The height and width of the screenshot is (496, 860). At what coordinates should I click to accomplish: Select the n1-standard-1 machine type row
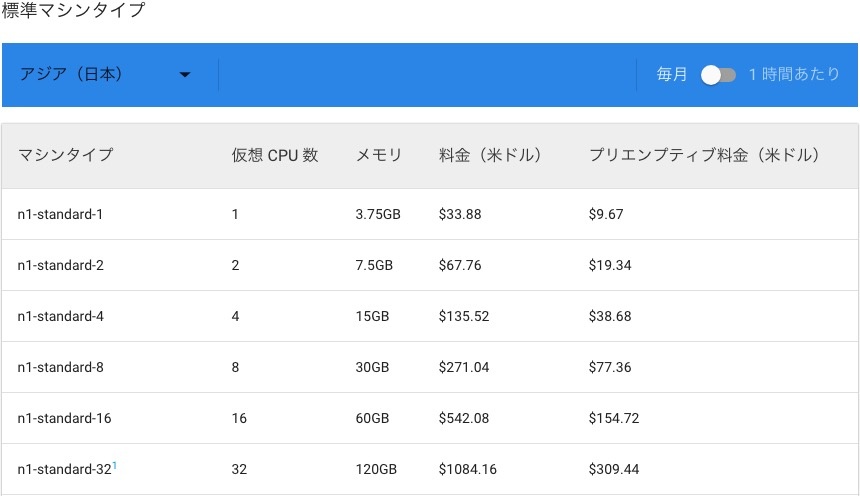(61, 214)
